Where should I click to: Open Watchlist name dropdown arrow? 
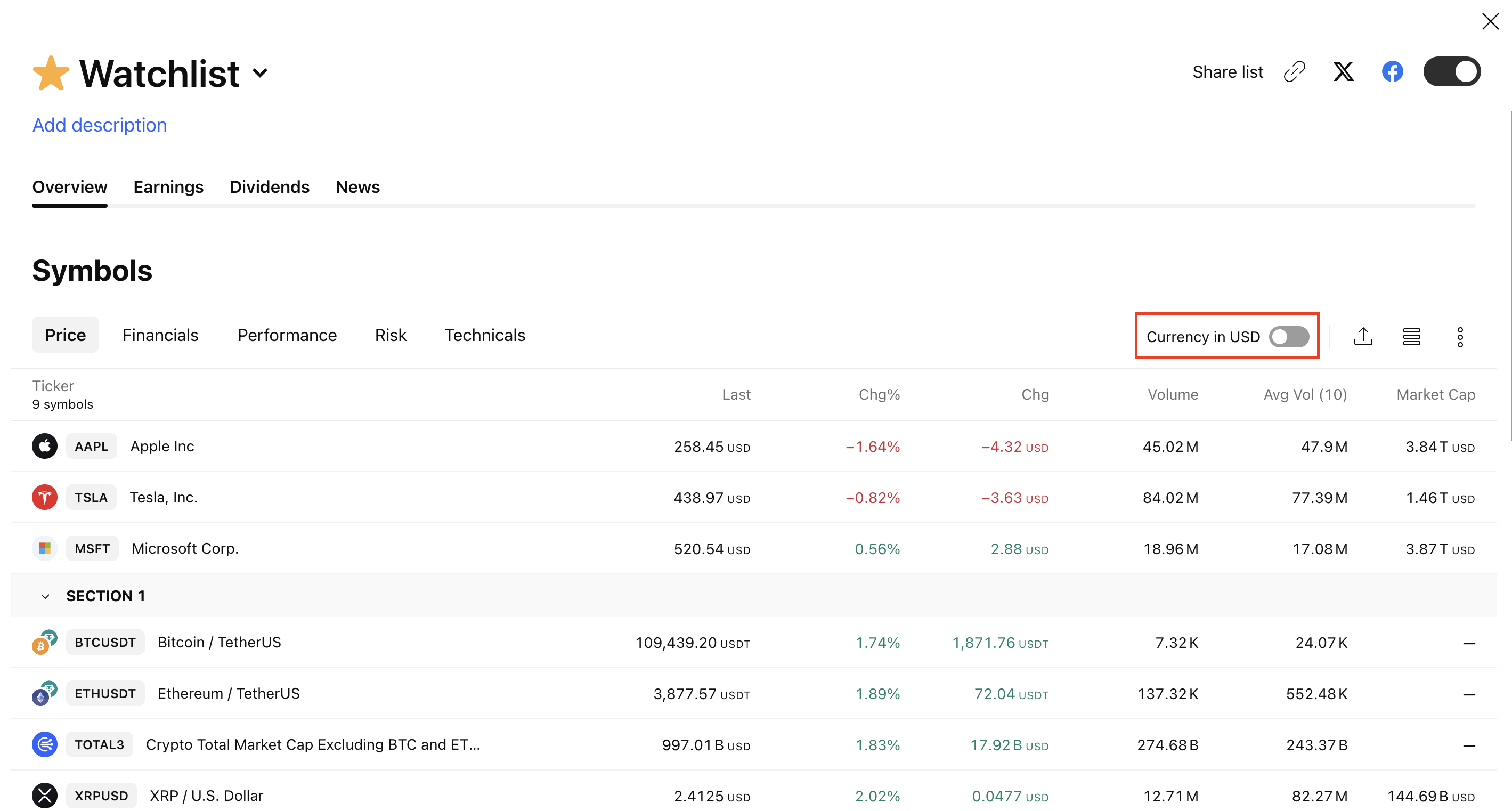tap(260, 73)
